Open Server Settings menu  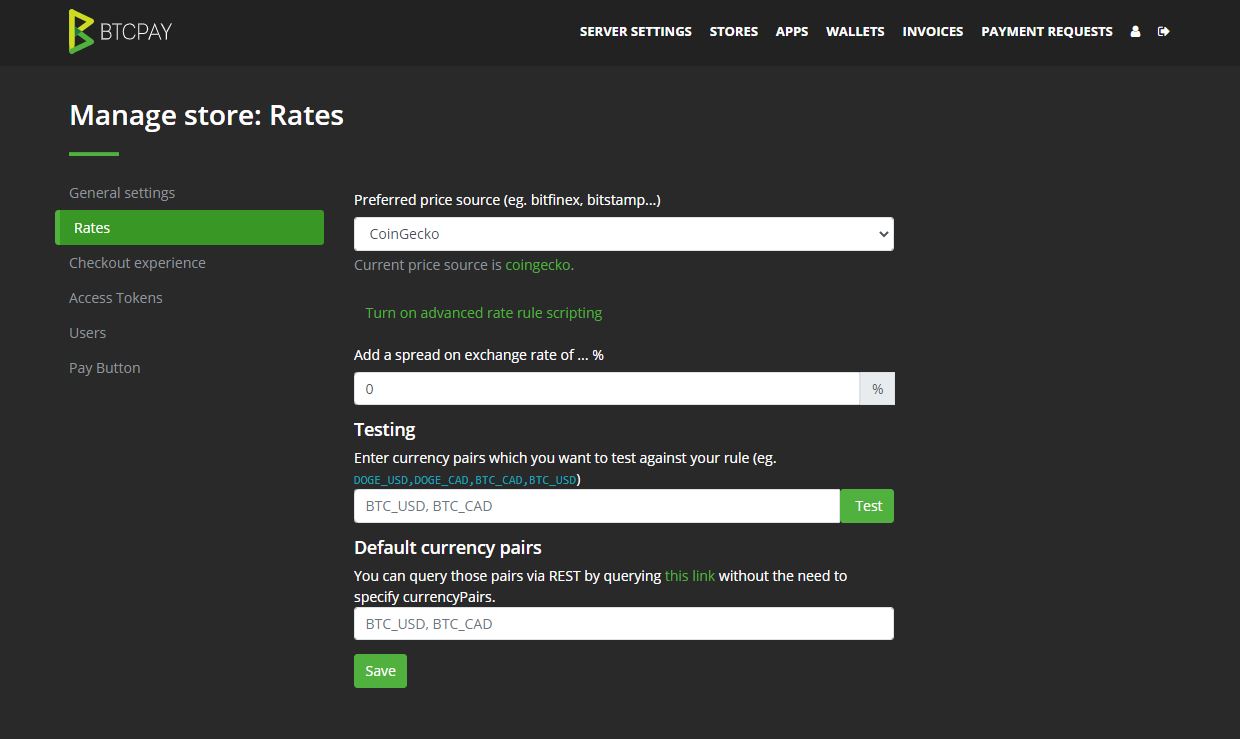click(636, 32)
